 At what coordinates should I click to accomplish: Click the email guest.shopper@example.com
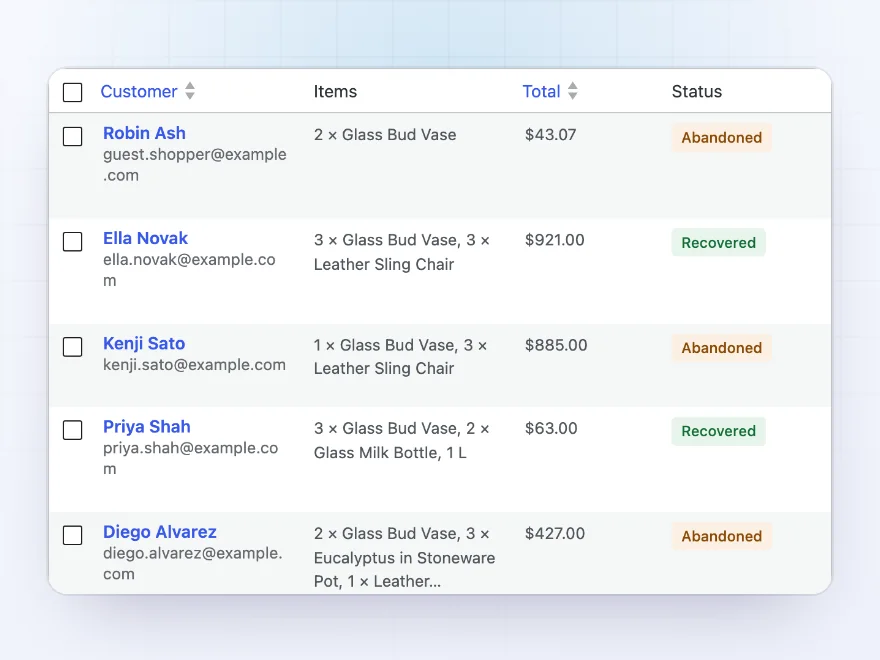point(195,164)
